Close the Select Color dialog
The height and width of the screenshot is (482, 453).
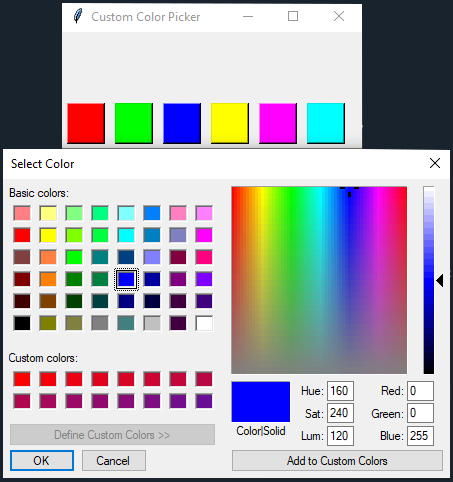[x=435, y=163]
